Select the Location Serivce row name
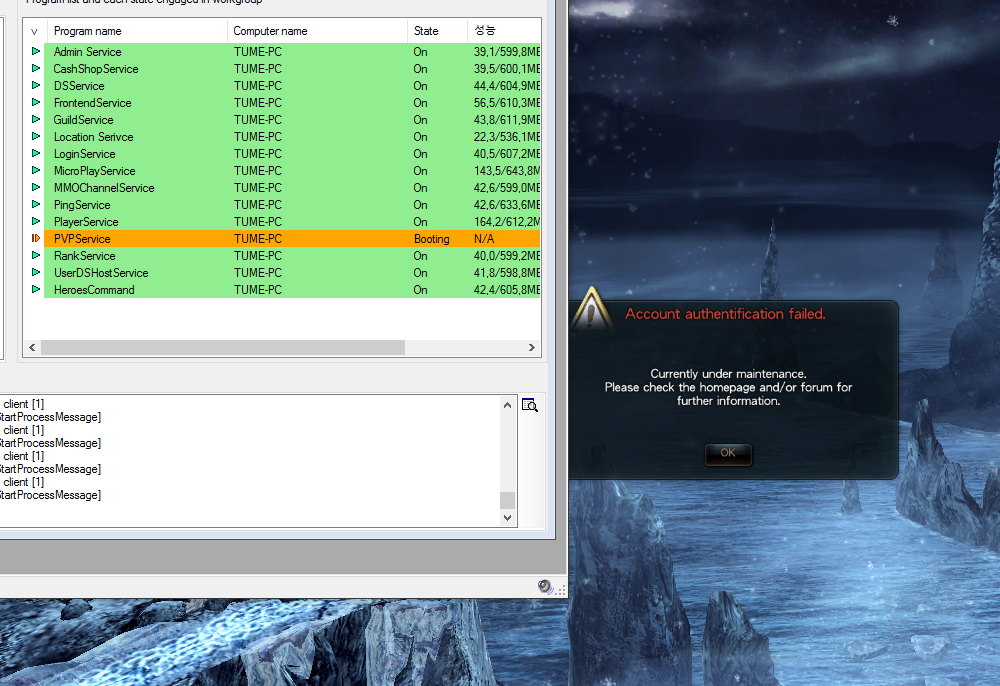 point(94,136)
